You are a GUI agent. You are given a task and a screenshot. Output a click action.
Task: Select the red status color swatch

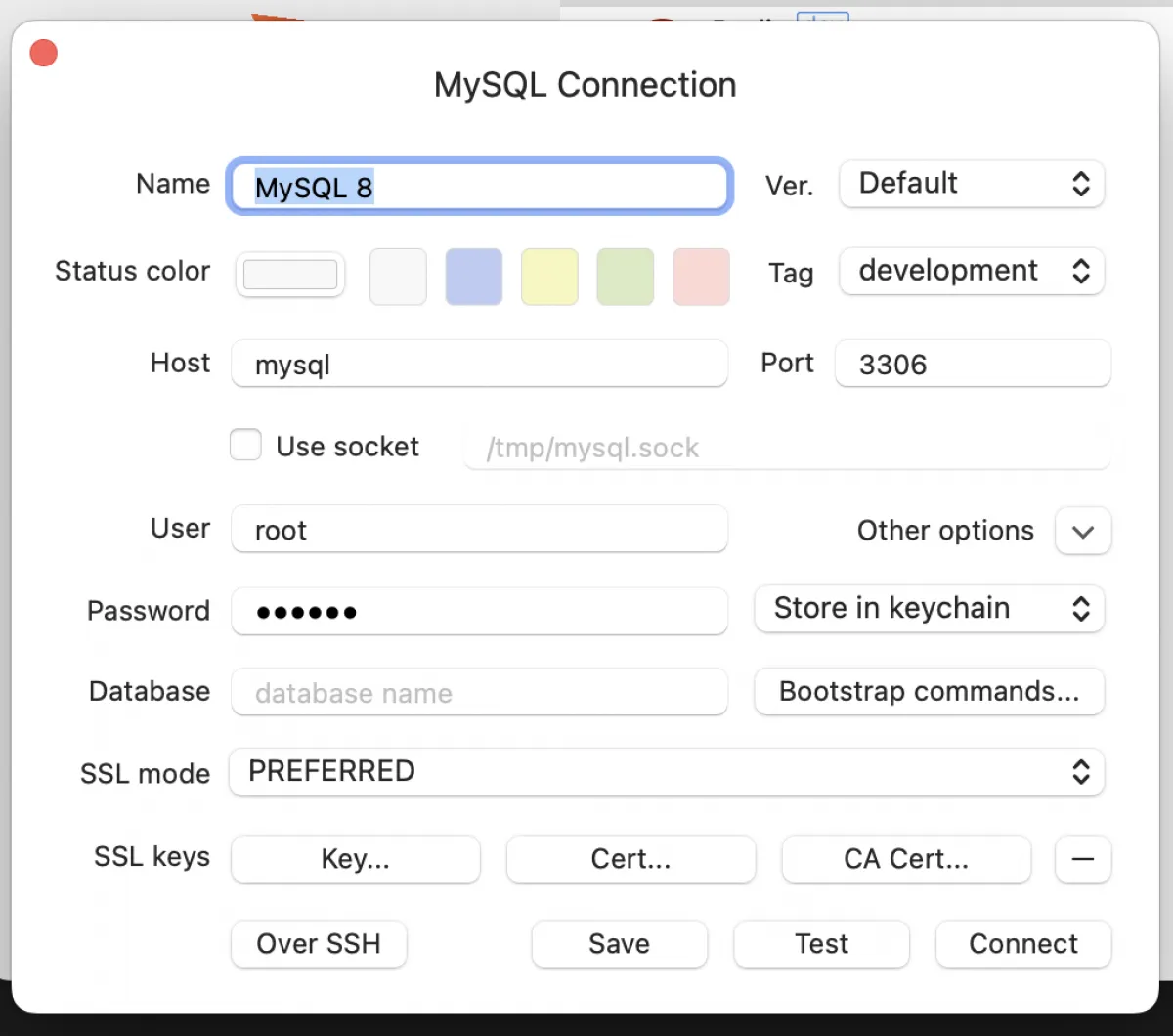click(701, 277)
